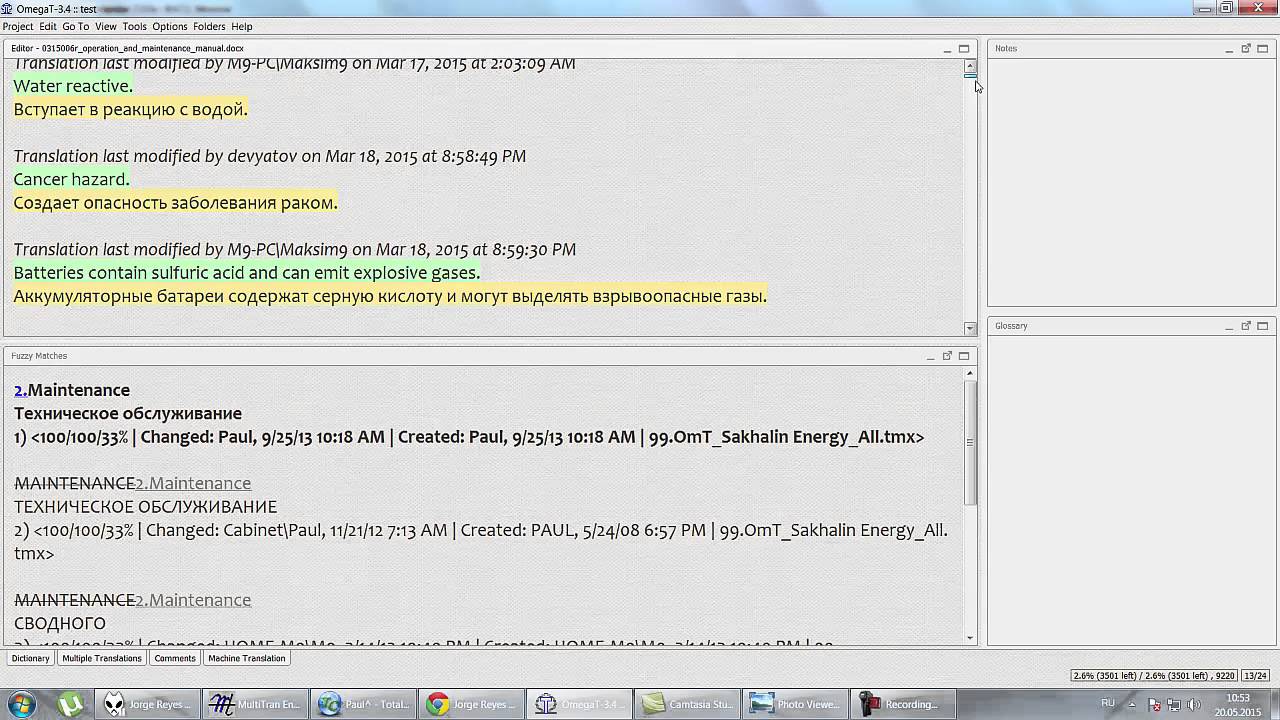The width and height of the screenshot is (1280, 720).
Task: Show the Multiple Translations tab
Action: click(x=102, y=658)
